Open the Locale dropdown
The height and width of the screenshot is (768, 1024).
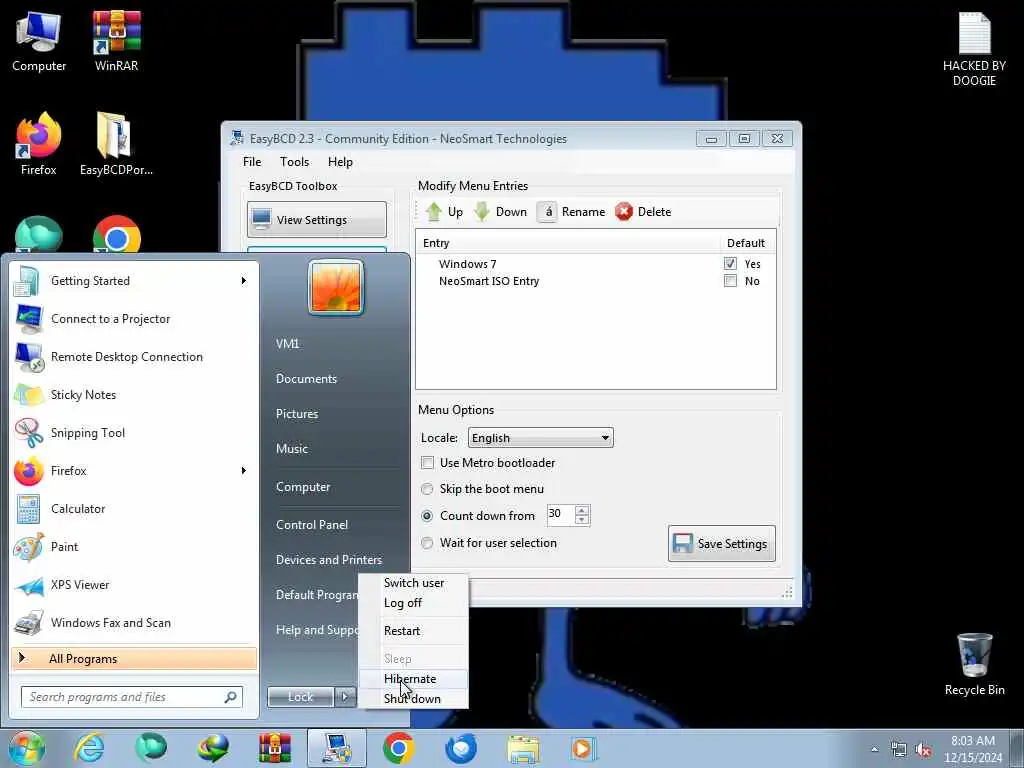[541, 438]
